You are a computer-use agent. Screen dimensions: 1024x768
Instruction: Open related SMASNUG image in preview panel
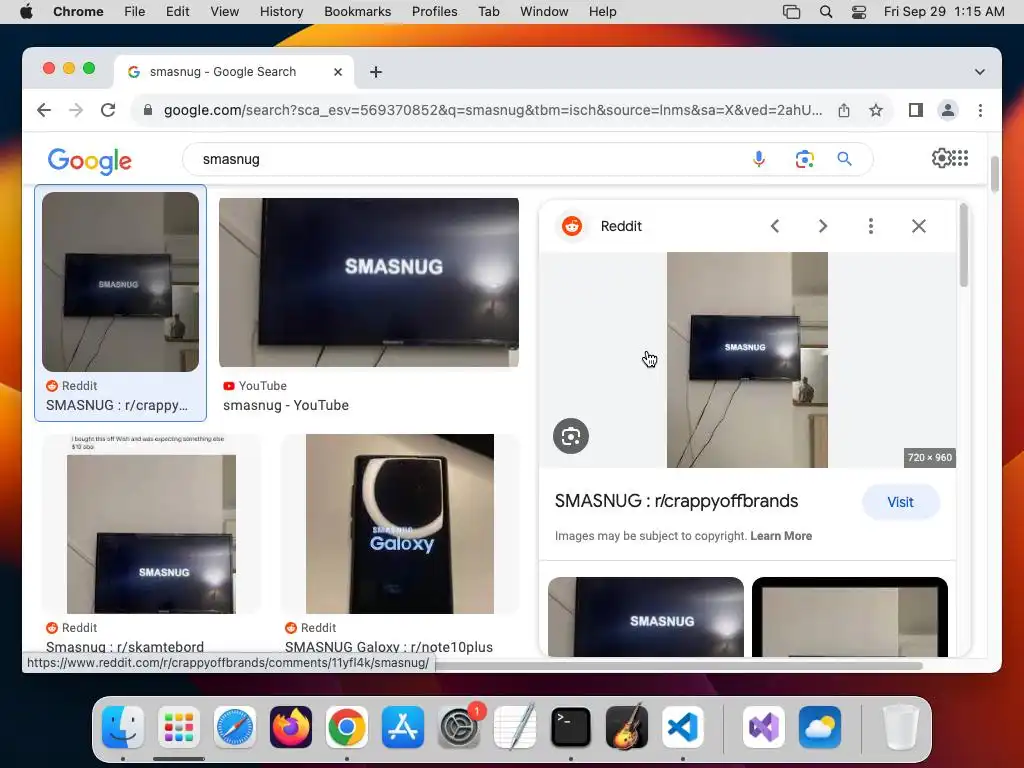coord(646,616)
